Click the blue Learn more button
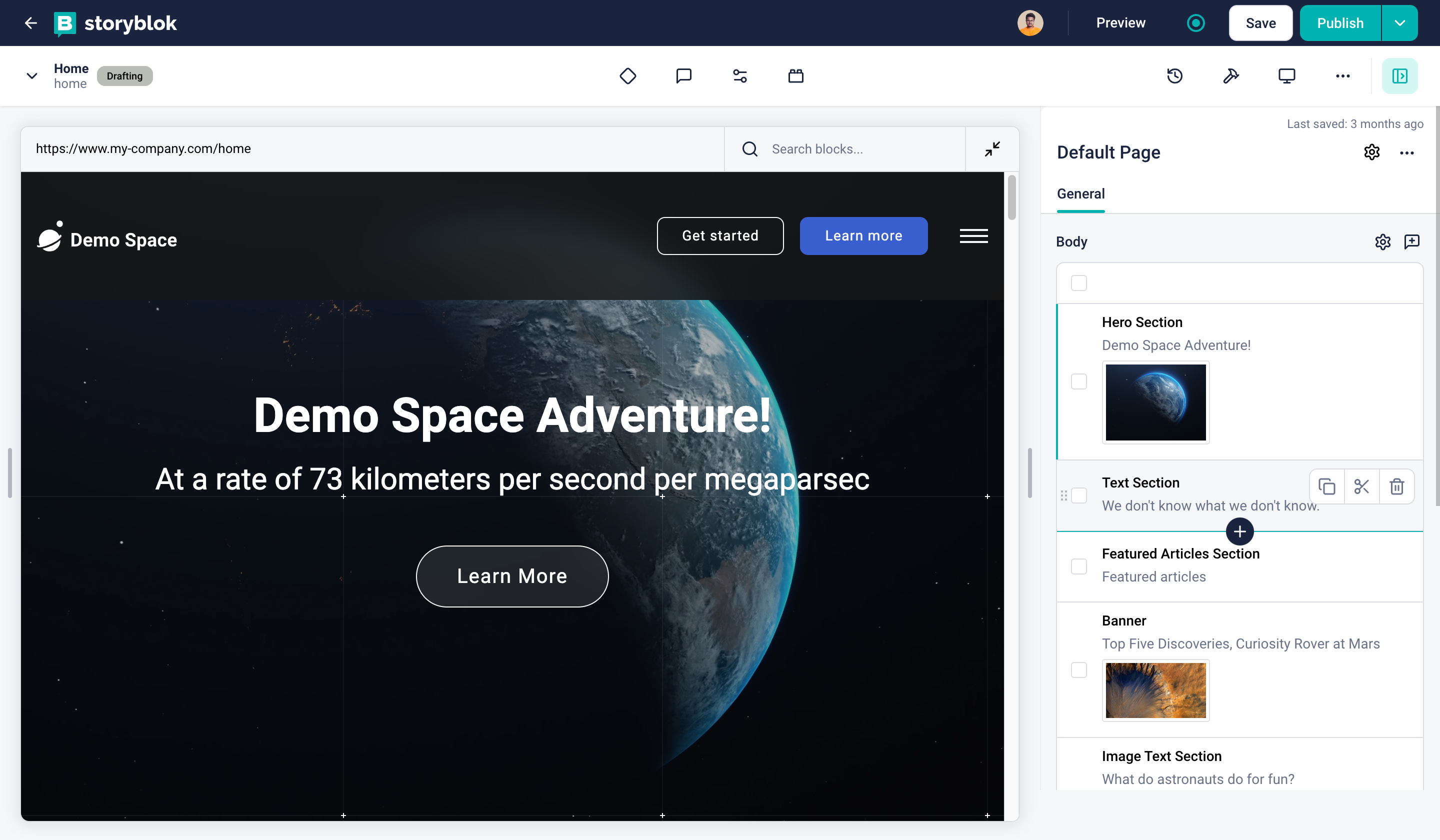1440x840 pixels. coord(863,236)
